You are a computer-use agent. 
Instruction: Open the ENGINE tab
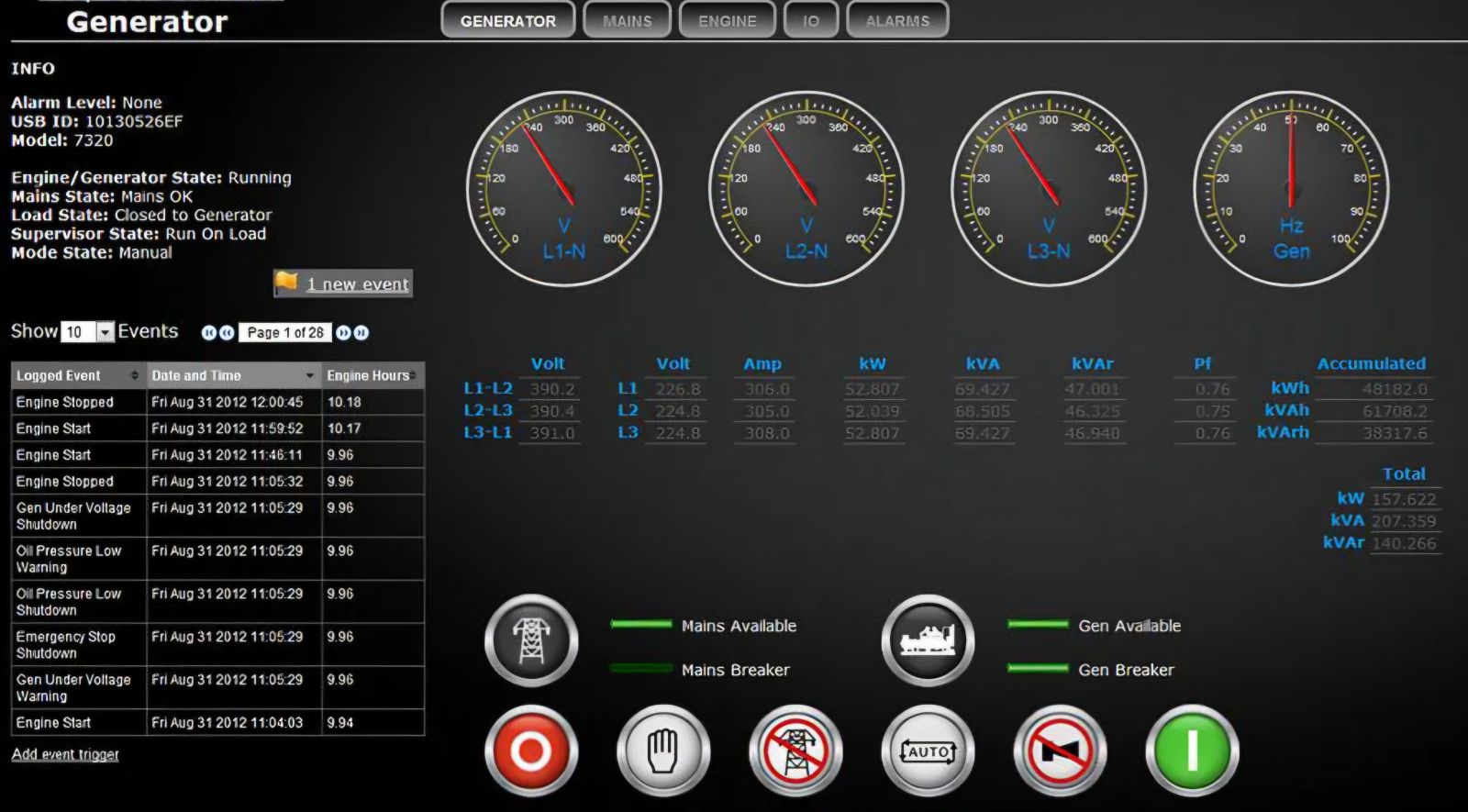tap(727, 20)
